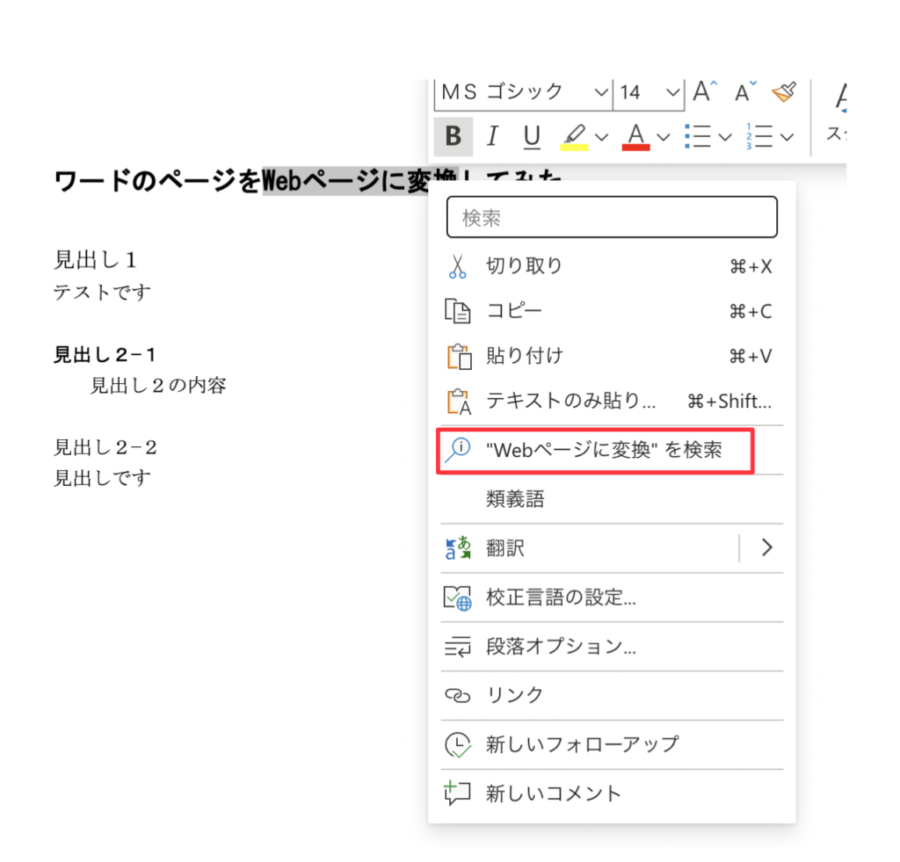Open 類義語 synonyms menu entry
Viewport: 900px width, 862px height.
(x=612, y=499)
